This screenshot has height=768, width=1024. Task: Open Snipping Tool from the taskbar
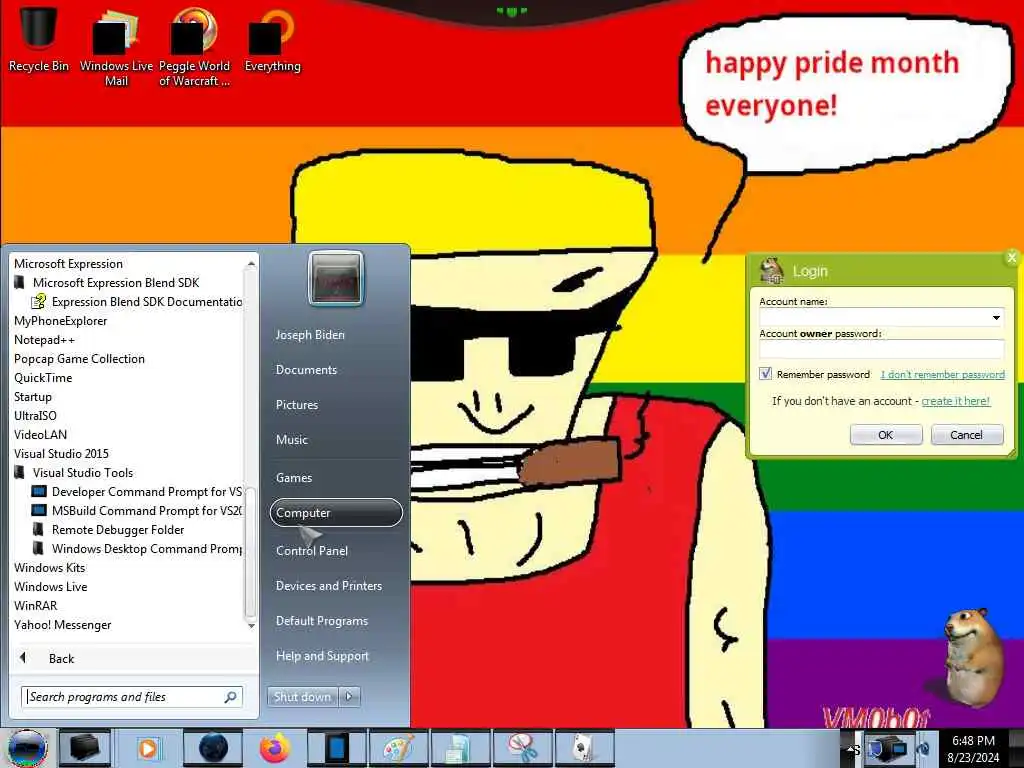click(522, 748)
